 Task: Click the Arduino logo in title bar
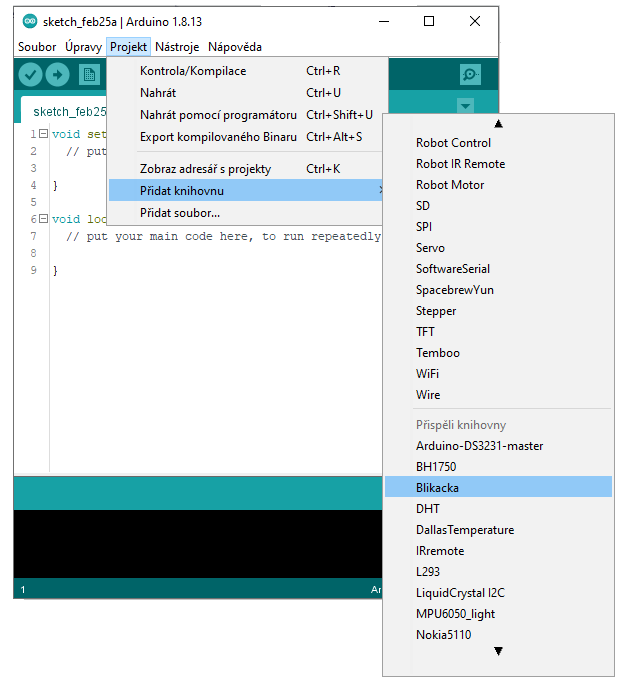click(30, 21)
